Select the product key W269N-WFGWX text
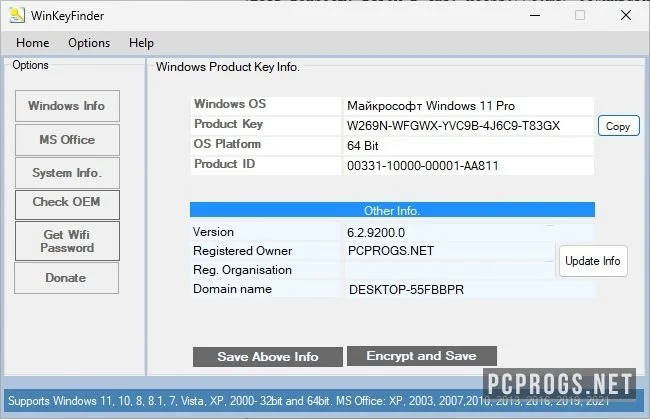 (454, 126)
